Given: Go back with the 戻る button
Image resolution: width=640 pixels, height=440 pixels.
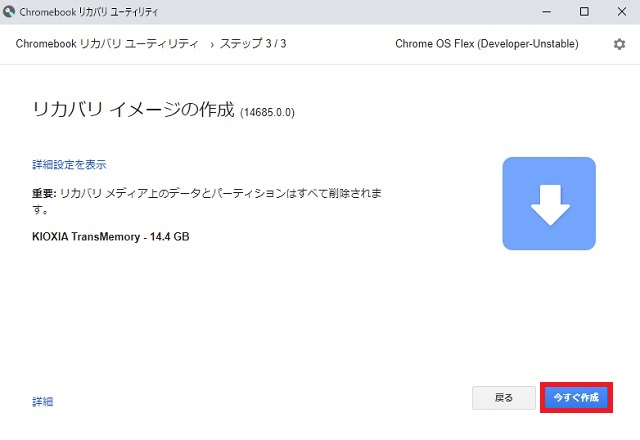Looking at the screenshot, I should [504, 398].
